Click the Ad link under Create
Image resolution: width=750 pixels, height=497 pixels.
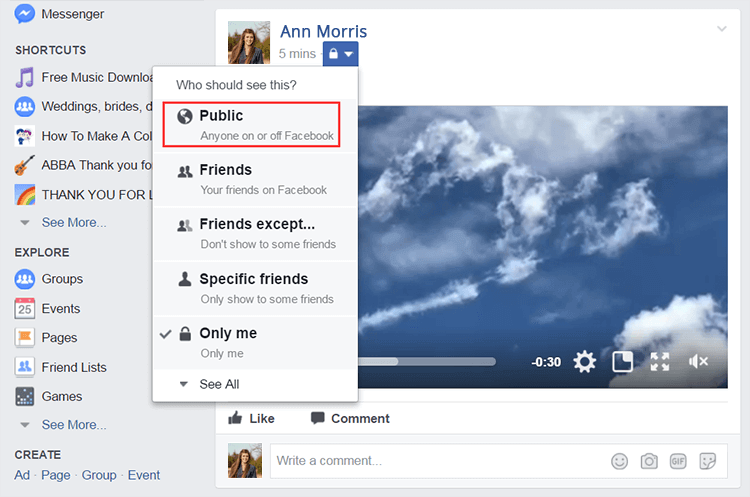pos(22,475)
